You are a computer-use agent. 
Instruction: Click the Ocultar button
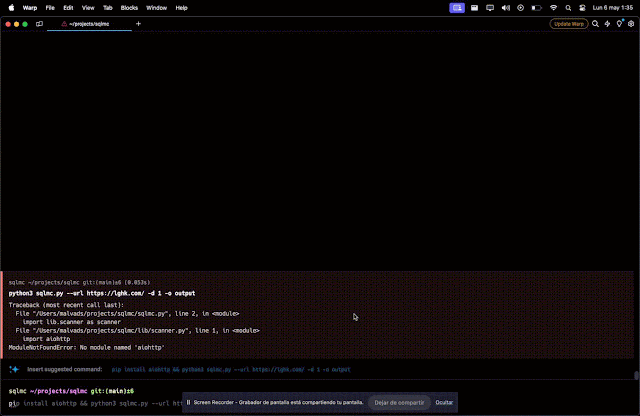coord(443,402)
